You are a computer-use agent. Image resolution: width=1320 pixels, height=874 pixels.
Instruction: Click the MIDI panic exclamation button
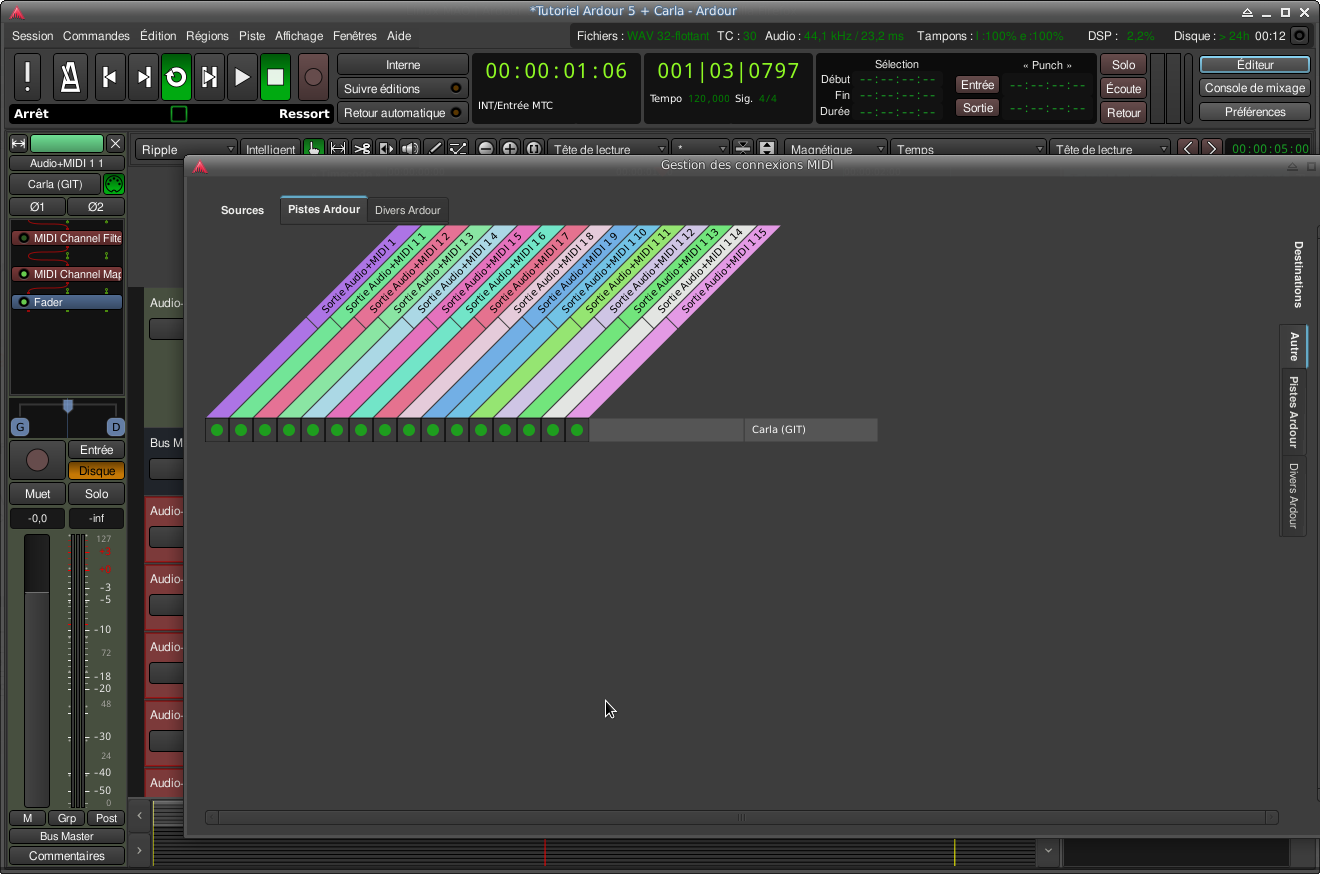27,77
